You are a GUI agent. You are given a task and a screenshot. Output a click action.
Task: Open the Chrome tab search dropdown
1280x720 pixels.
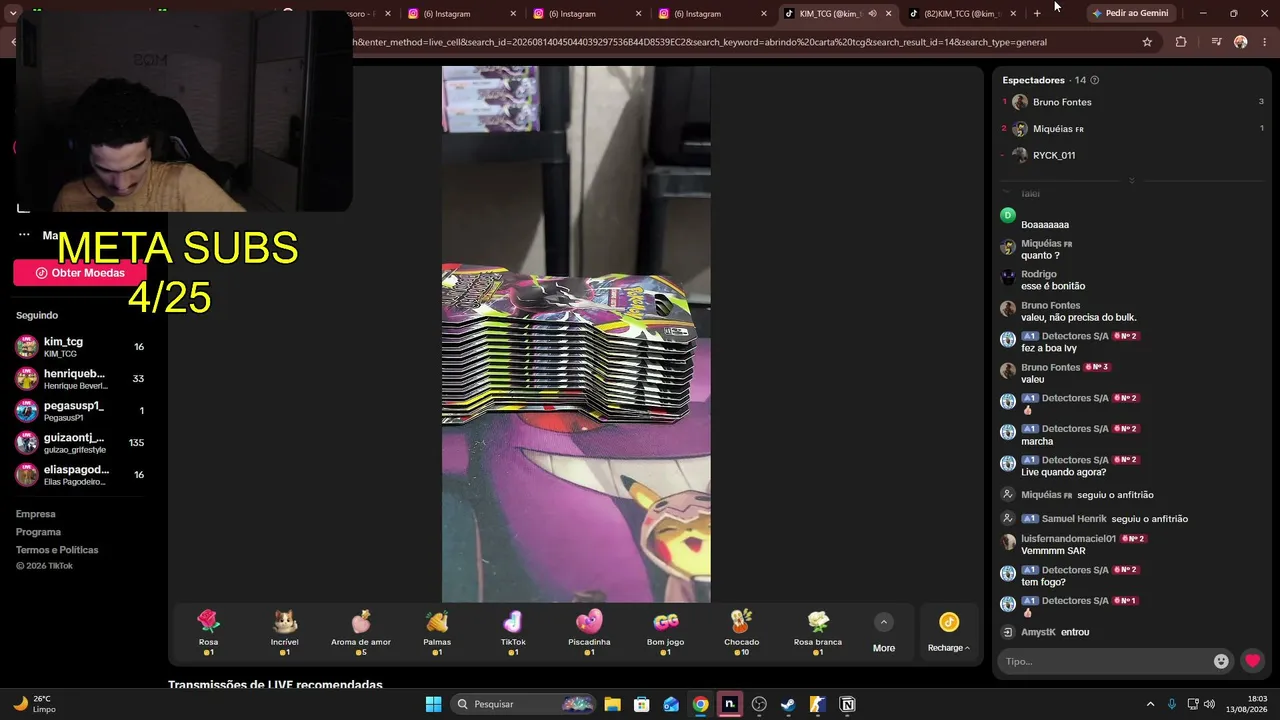(x=13, y=13)
